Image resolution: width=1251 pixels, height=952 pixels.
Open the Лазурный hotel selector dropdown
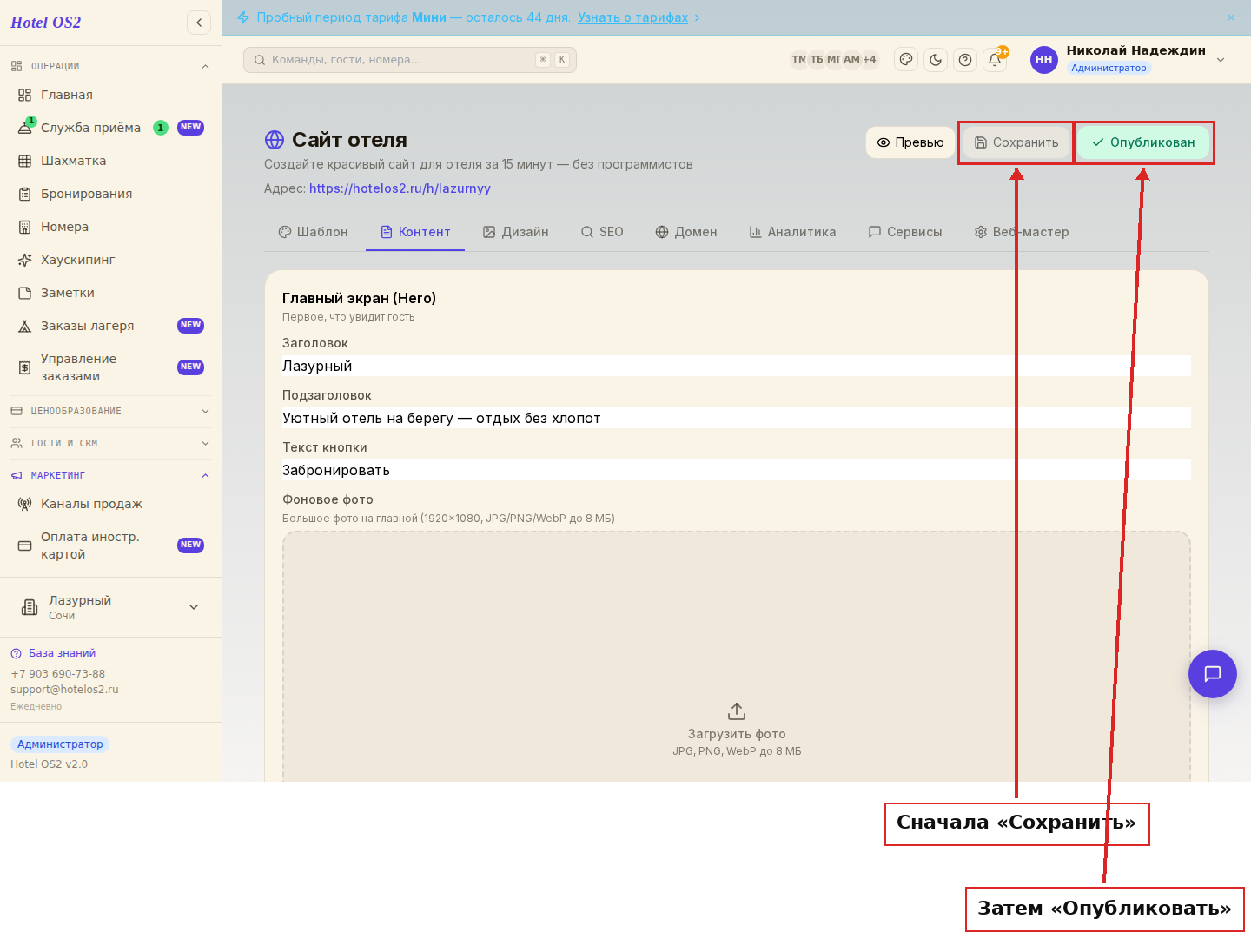(110, 607)
